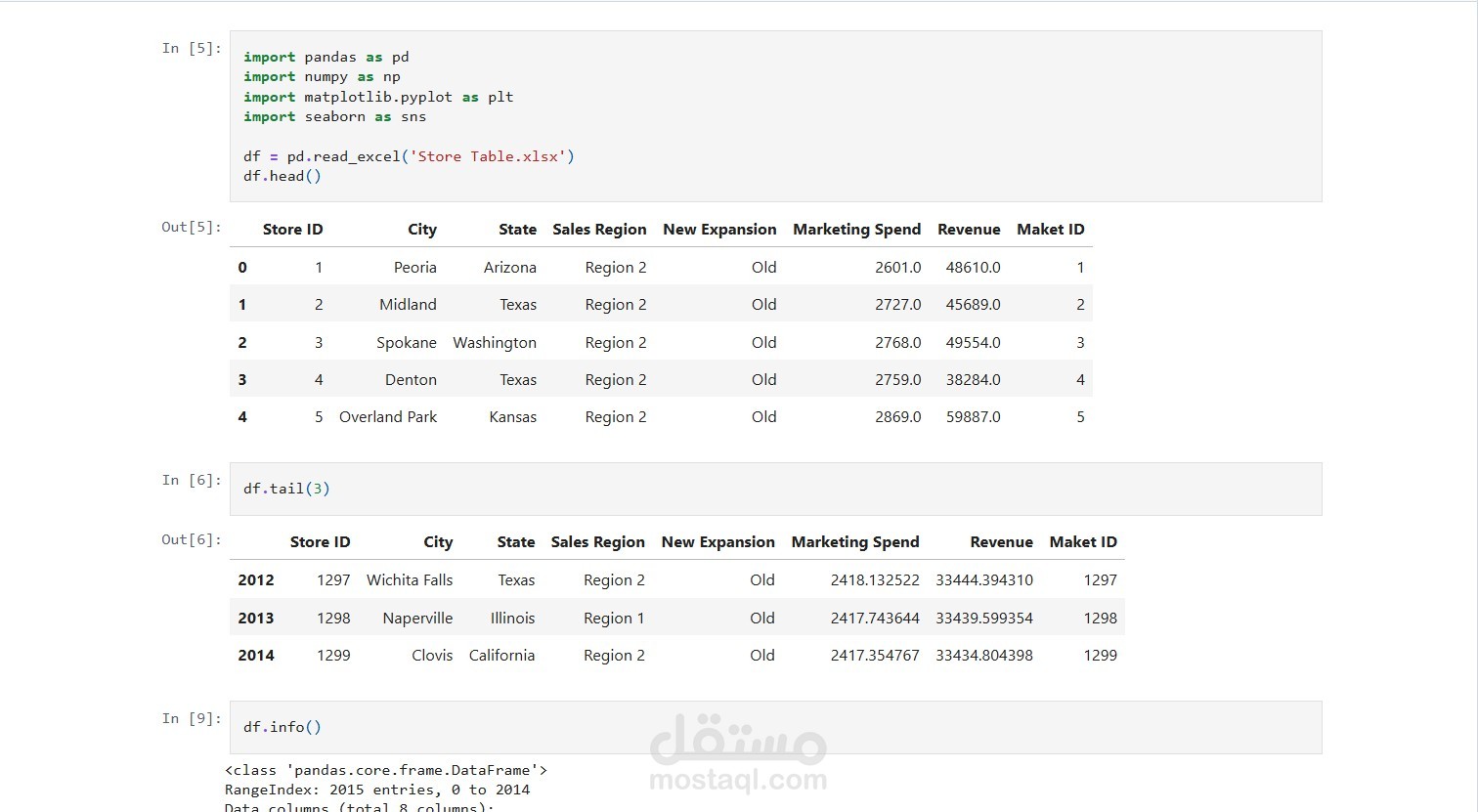The width and height of the screenshot is (1478, 812).
Task: Click the Marketing Spend column header
Action: [856, 229]
